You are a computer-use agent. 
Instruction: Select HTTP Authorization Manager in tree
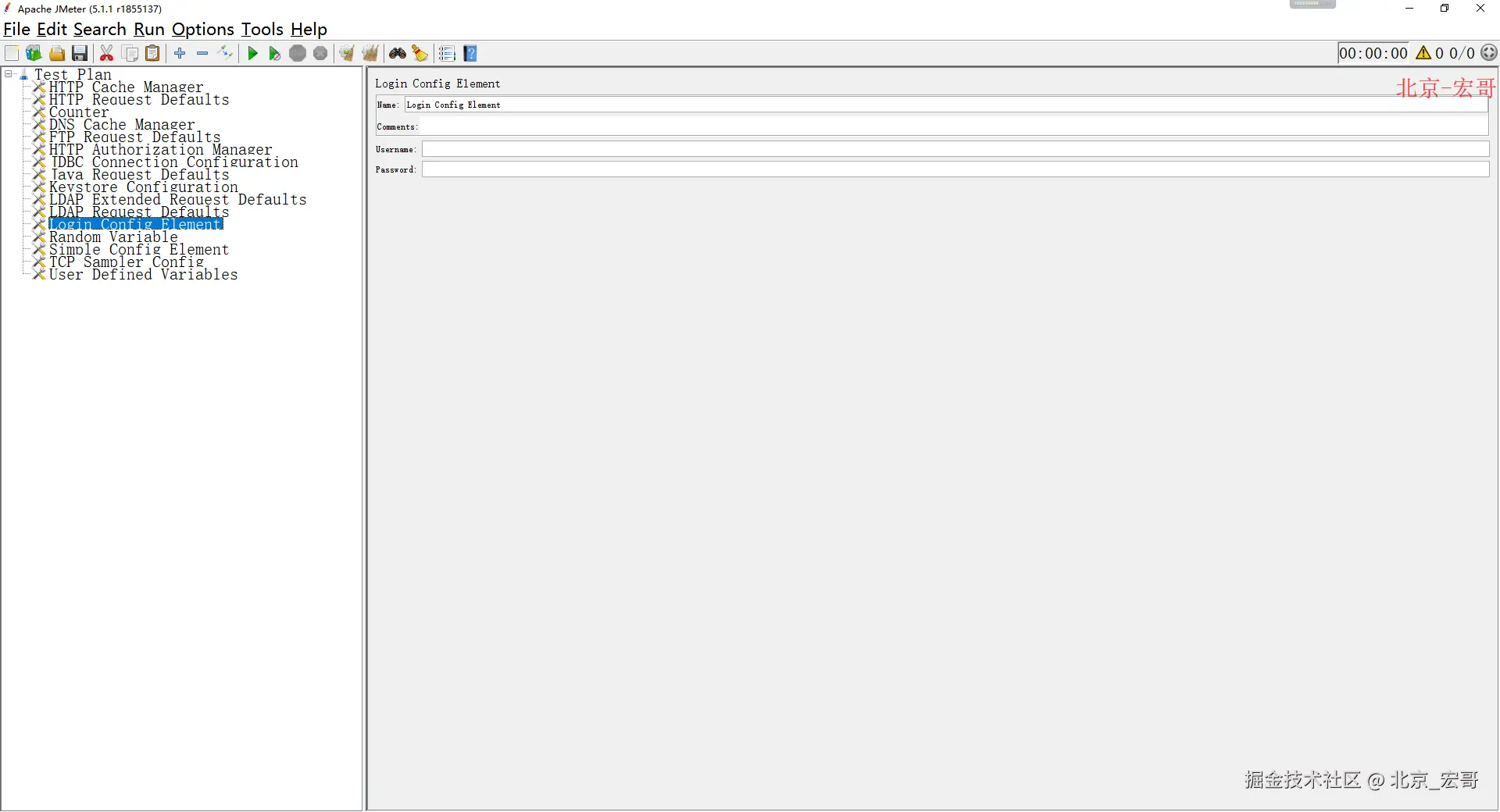point(160,149)
